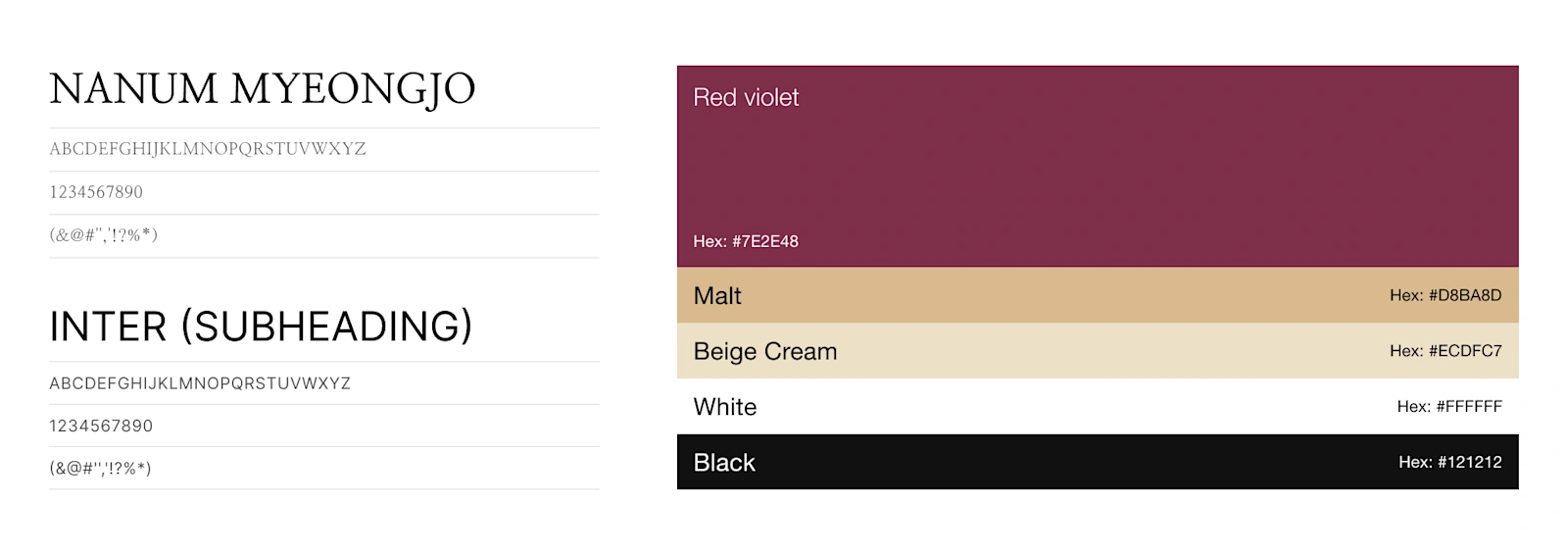The height and width of the screenshot is (555, 1568).
Task: Click the INTER (SUBHEADING) title
Action: [261, 327]
